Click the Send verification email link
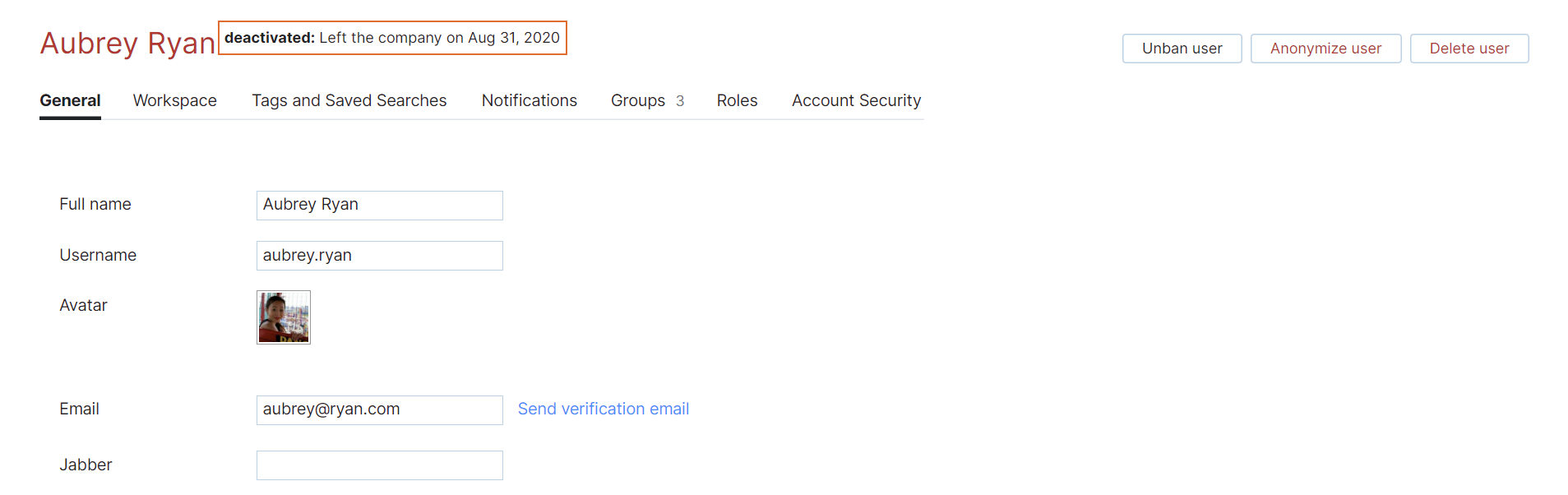The width and height of the screenshot is (1568, 495). click(603, 409)
